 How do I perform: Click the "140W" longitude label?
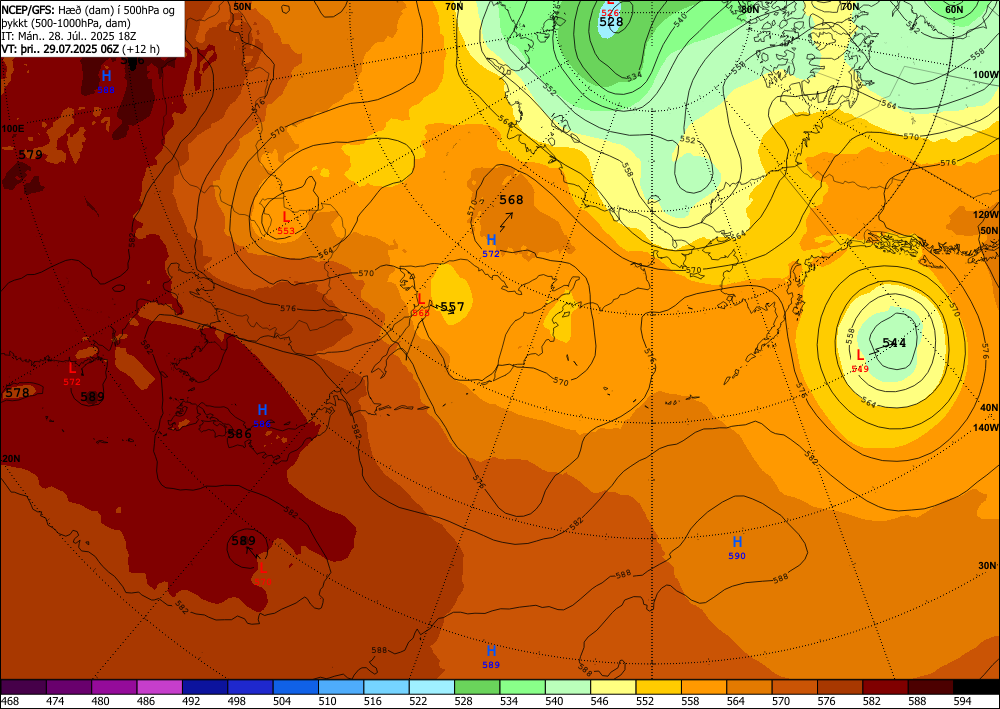[x=985, y=427]
